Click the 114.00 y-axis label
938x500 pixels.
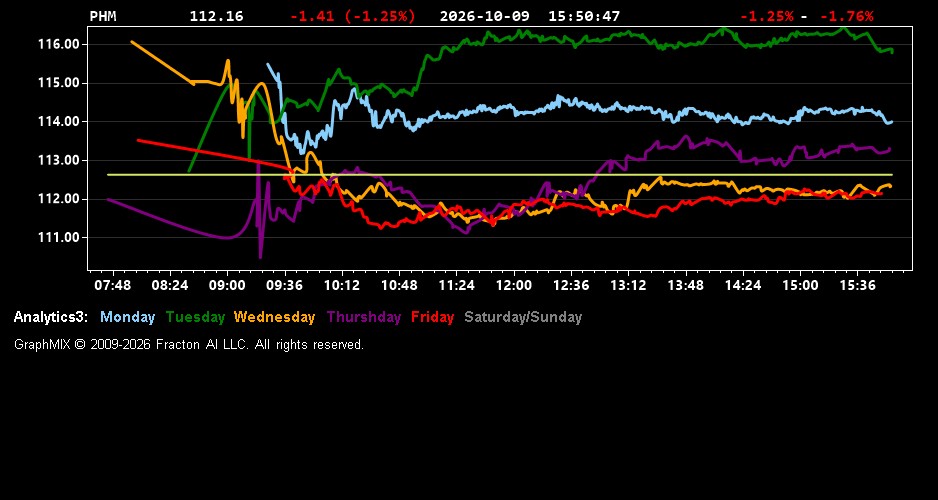59,121
